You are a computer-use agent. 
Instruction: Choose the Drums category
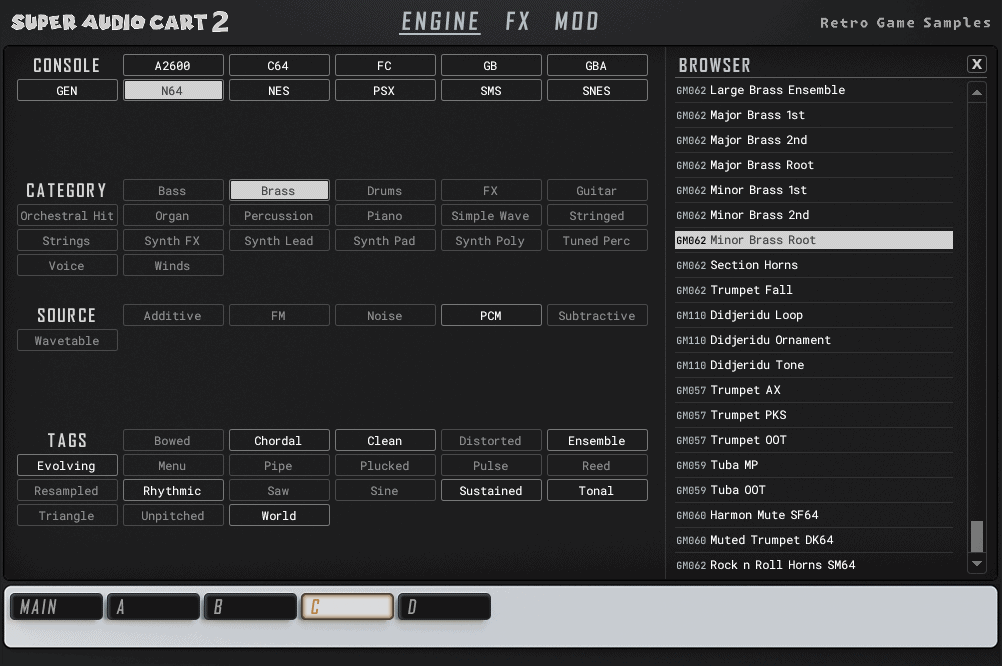tap(385, 190)
